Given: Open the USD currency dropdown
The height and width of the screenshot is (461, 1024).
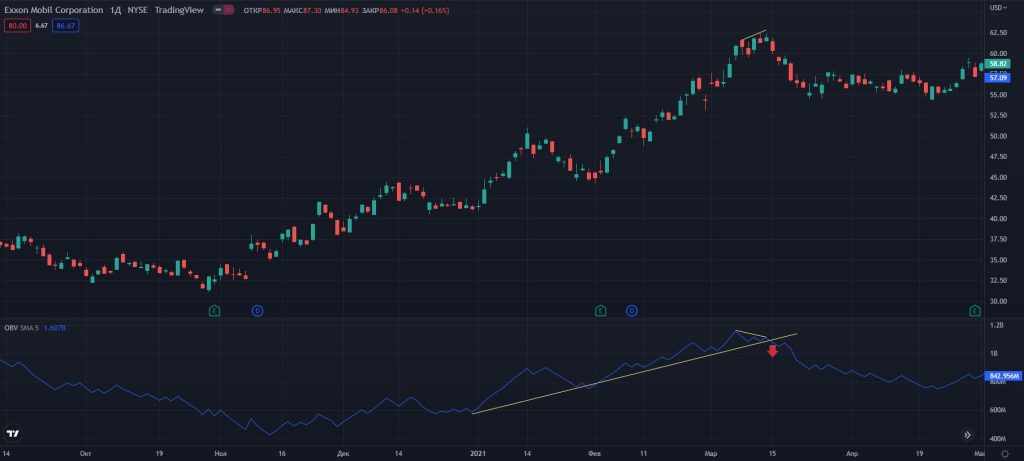Looking at the screenshot, I should pyautogui.click(x=997, y=7).
